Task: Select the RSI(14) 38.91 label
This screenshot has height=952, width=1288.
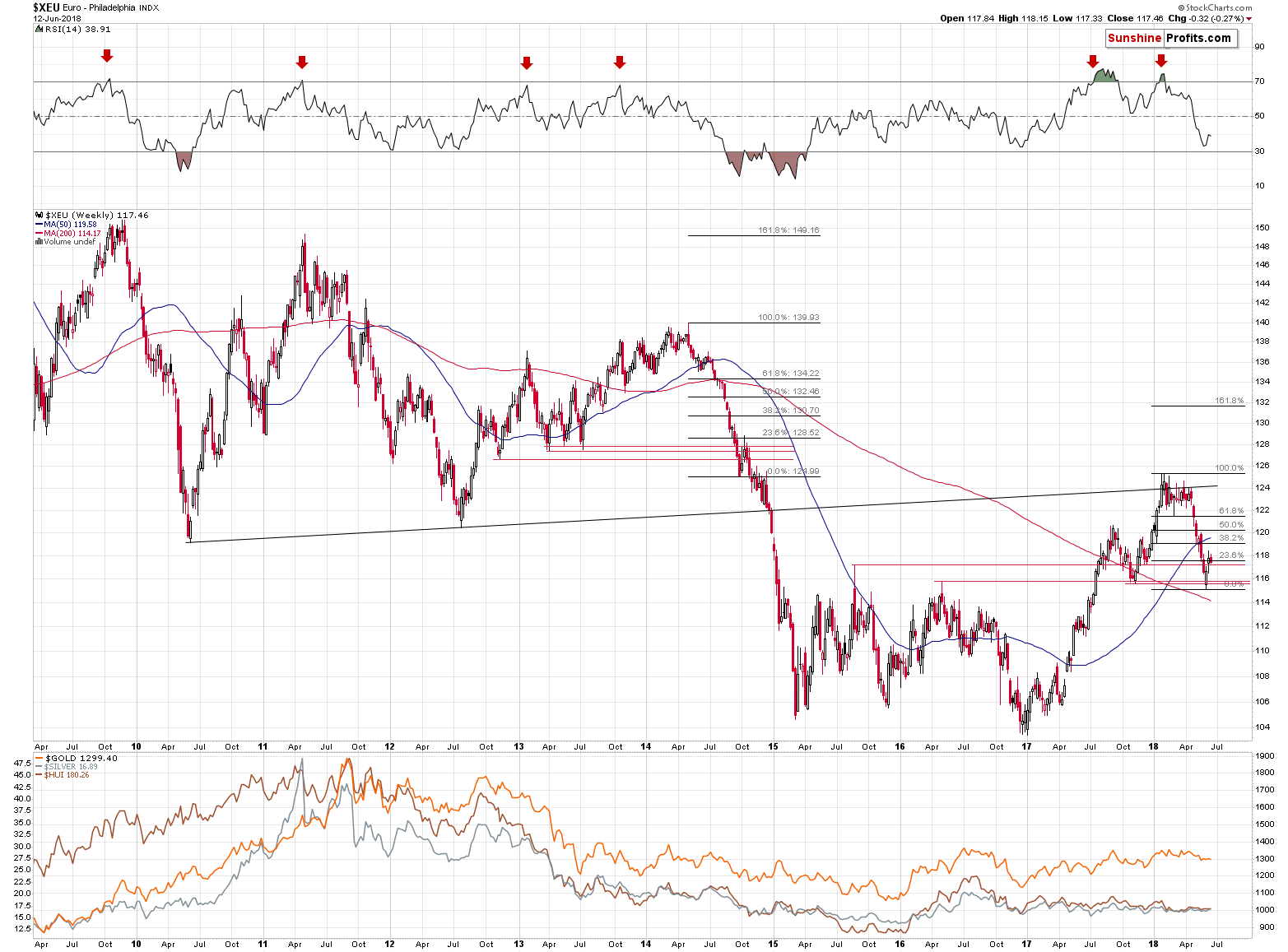Action: pos(77,29)
